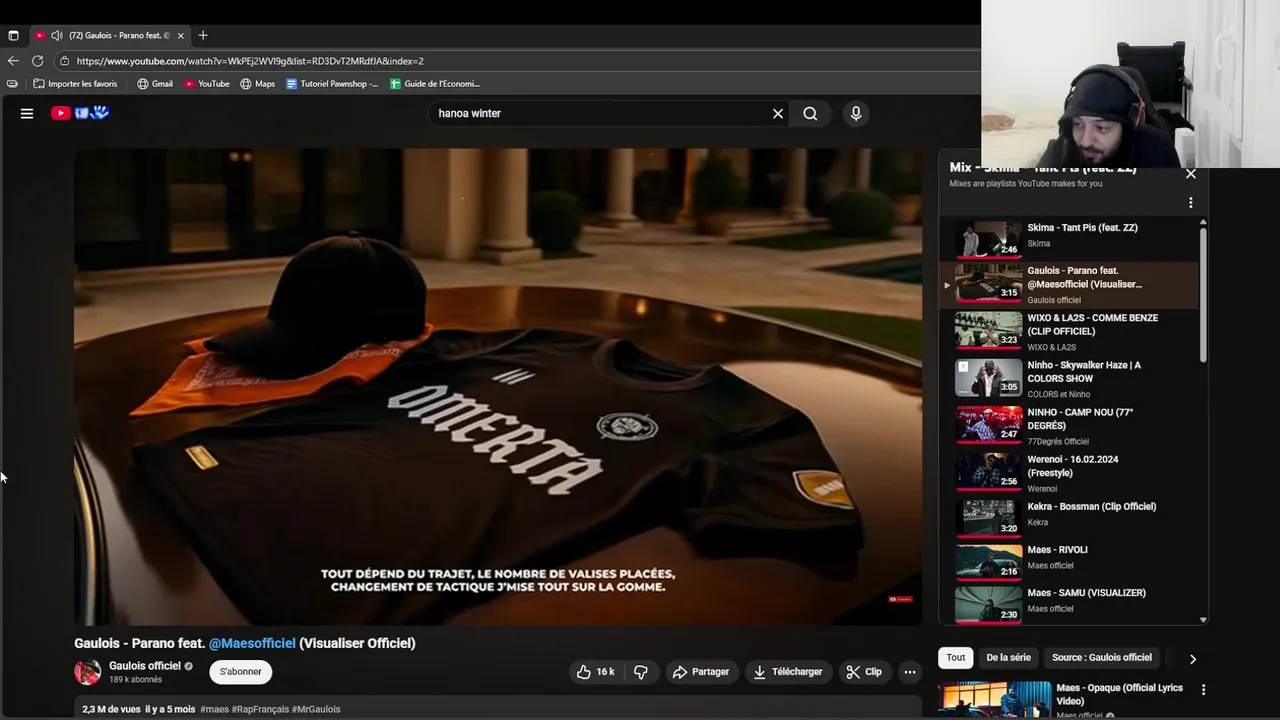
Task: Clear the search box text
Action: (x=777, y=114)
